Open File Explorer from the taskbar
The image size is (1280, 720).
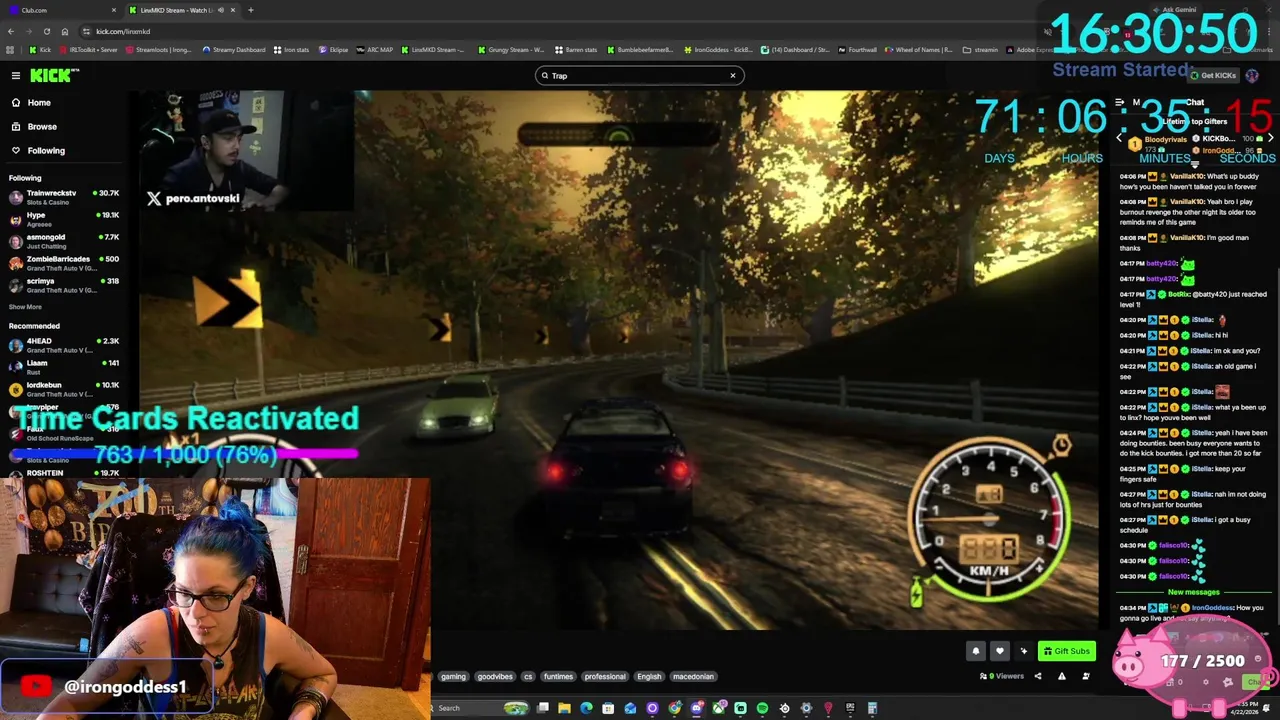[564, 708]
